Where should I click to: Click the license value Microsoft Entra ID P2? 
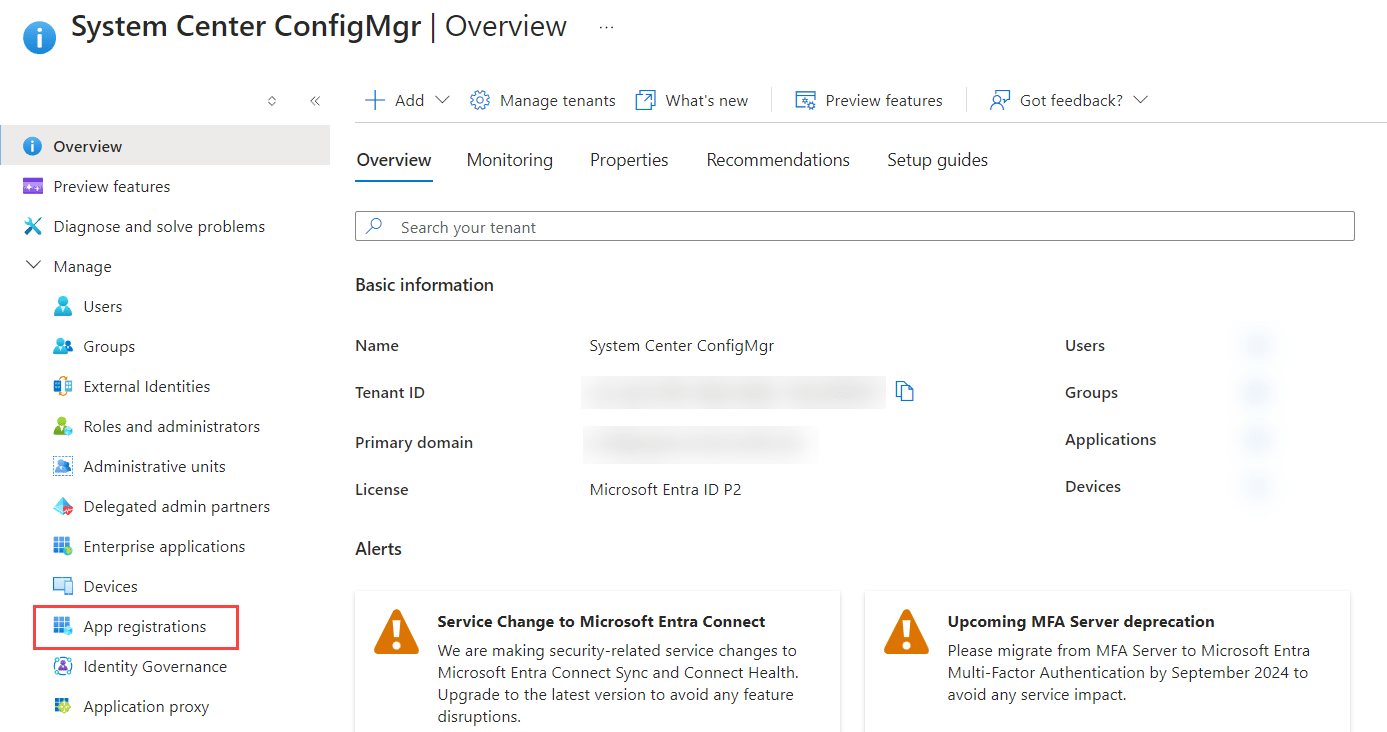[x=666, y=490]
